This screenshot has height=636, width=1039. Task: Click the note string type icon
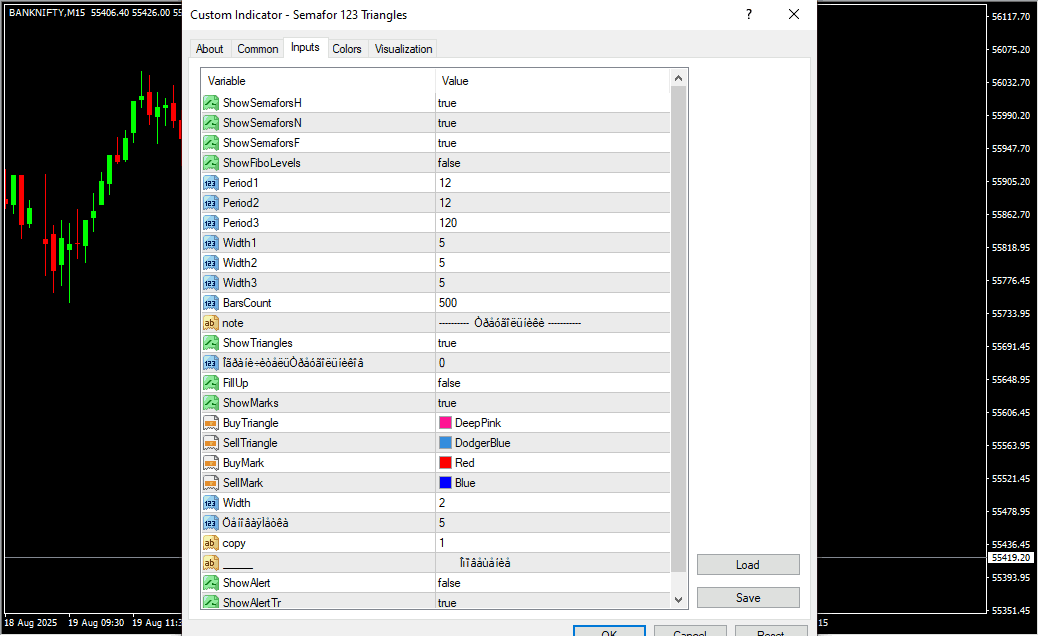point(211,323)
